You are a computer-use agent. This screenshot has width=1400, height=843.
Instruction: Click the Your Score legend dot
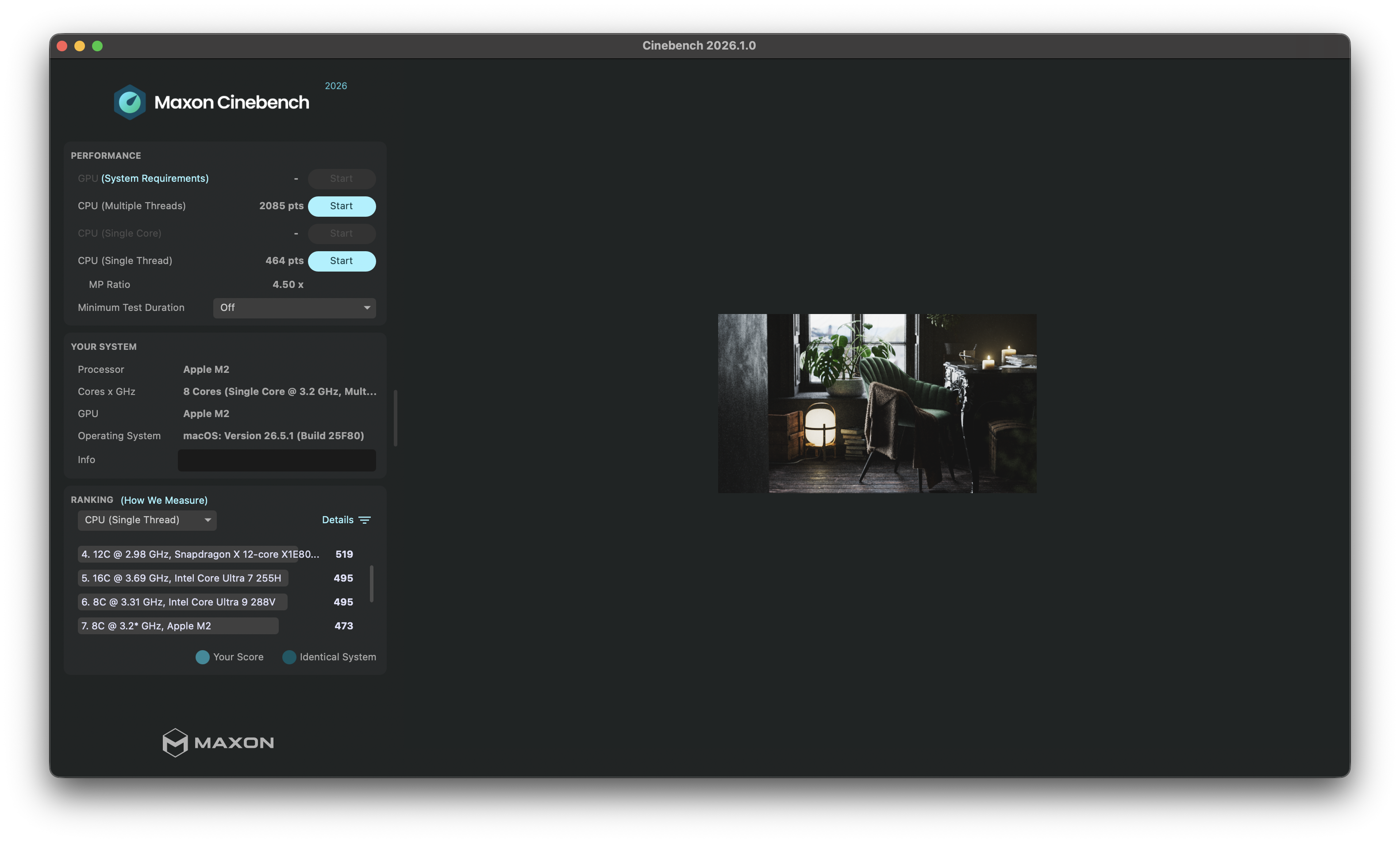tap(202, 657)
